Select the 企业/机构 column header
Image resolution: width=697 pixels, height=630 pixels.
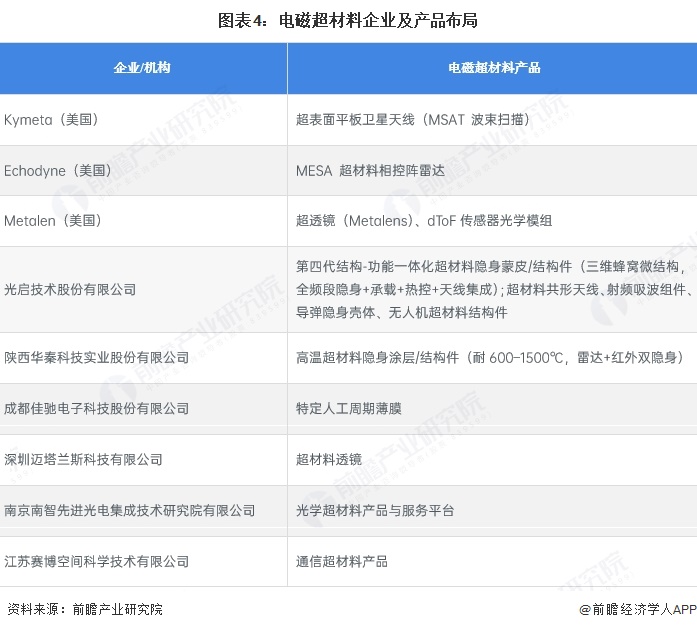pos(143,68)
